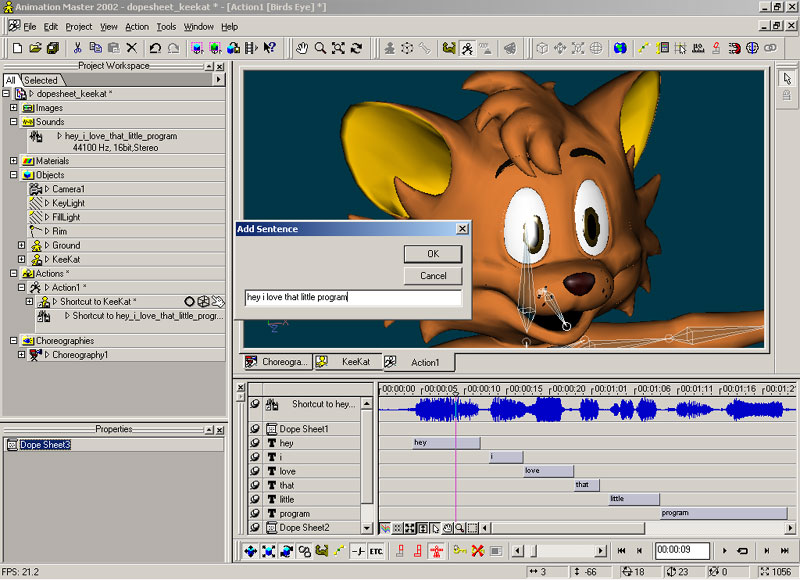Click the Undo arrow icon
This screenshot has height=580, width=800.
(x=155, y=47)
